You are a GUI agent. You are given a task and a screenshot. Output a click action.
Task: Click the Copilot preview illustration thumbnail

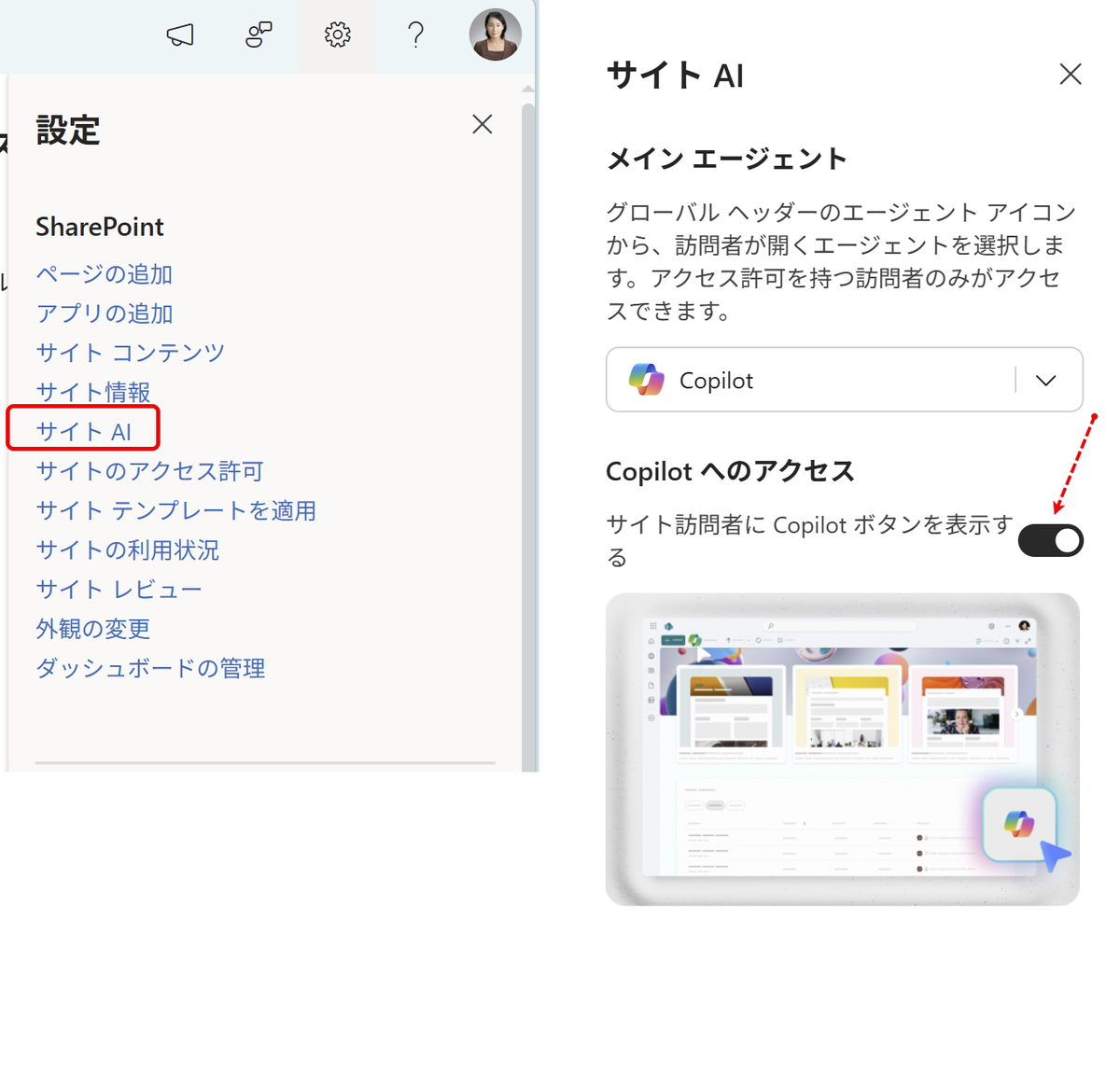tap(843, 749)
